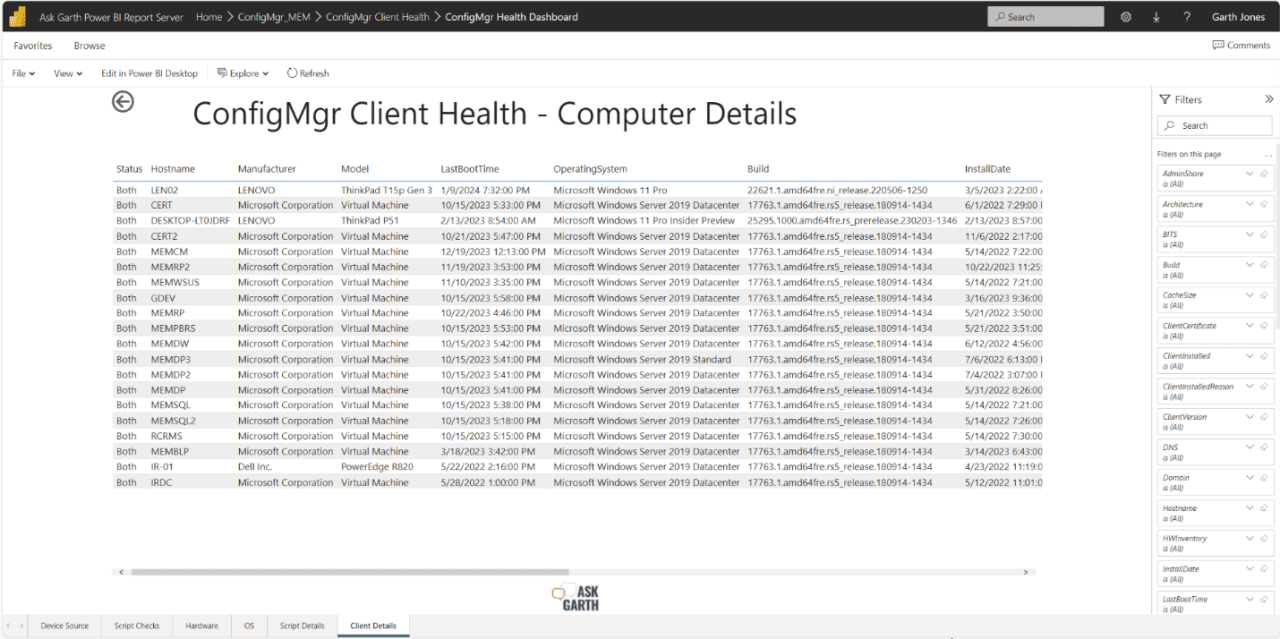
Task: Open the File menu
Action: coord(23,73)
